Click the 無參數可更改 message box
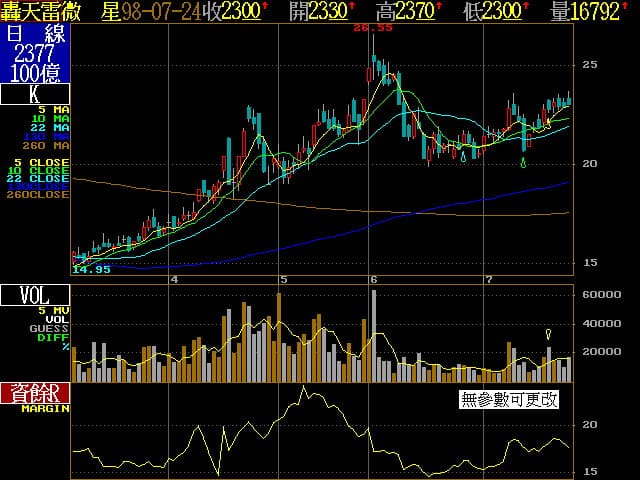The width and height of the screenshot is (640, 480). 508,400
